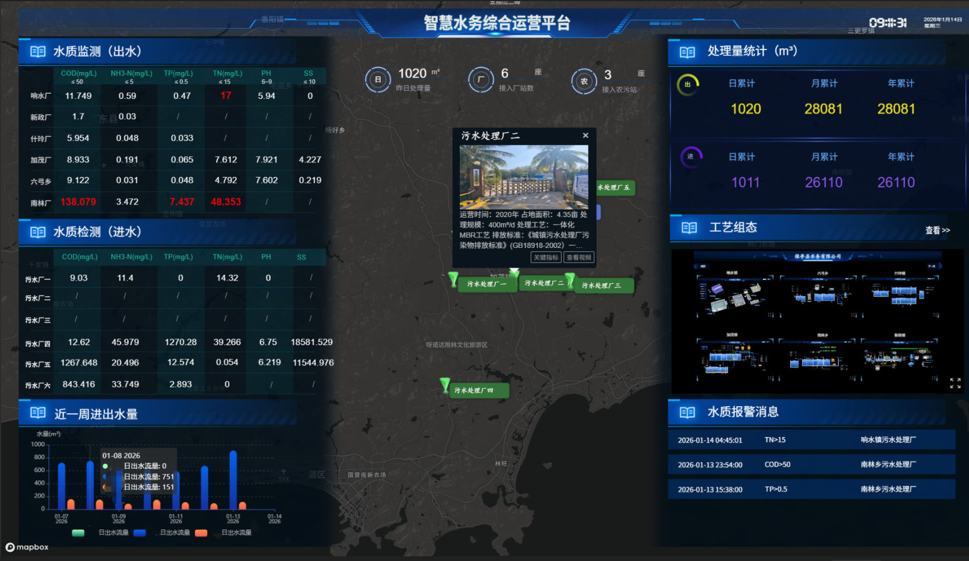Screen dimensions: 969x561
Task: Click the plant entrance photo in the popup
Action: [524, 177]
